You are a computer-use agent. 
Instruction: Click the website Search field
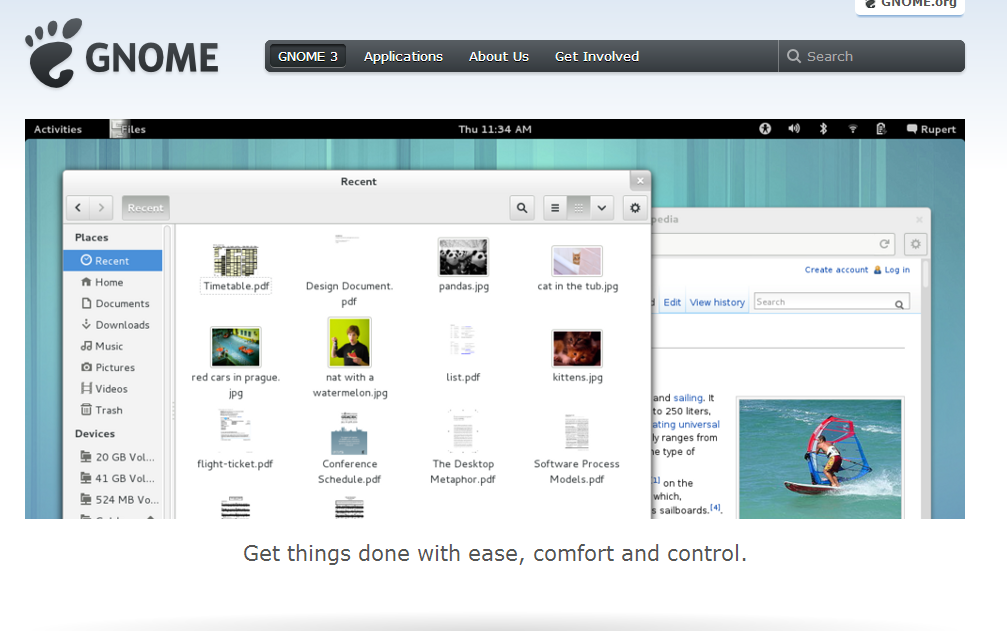click(871, 56)
